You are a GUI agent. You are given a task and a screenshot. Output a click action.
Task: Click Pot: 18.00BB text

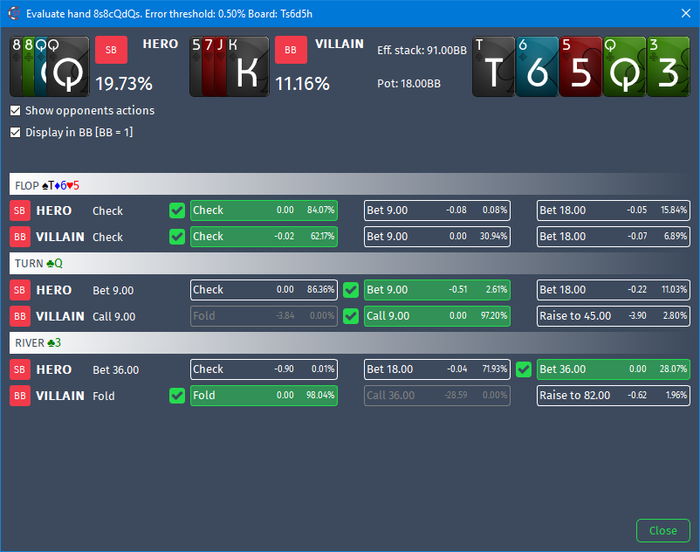coord(409,84)
